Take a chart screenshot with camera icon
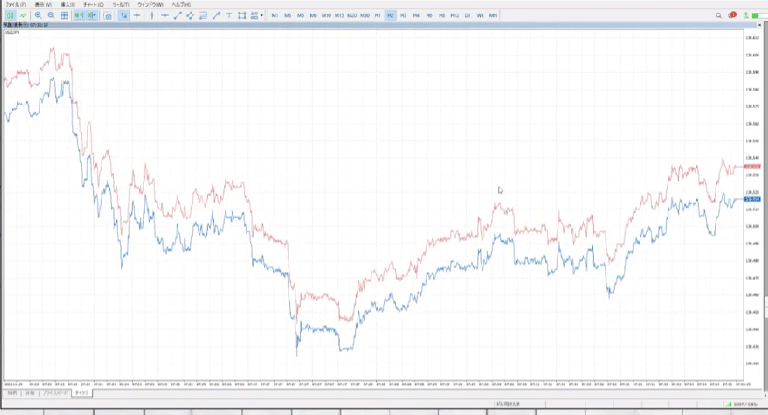768x415 pixels. pos(108,16)
